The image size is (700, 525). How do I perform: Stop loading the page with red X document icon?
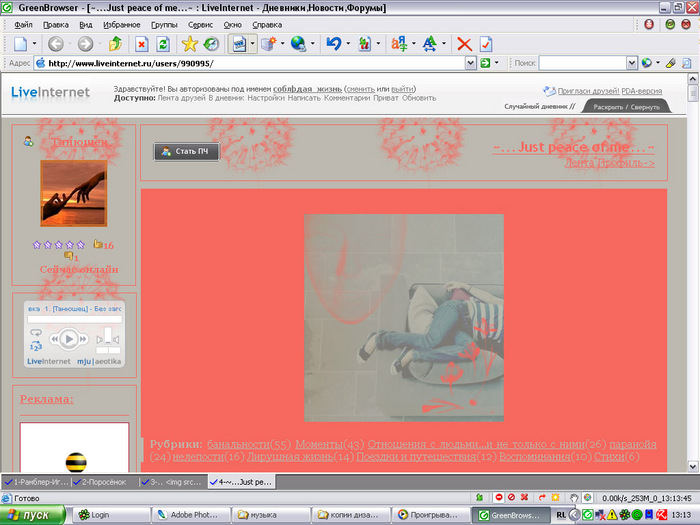tap(142, 44)
